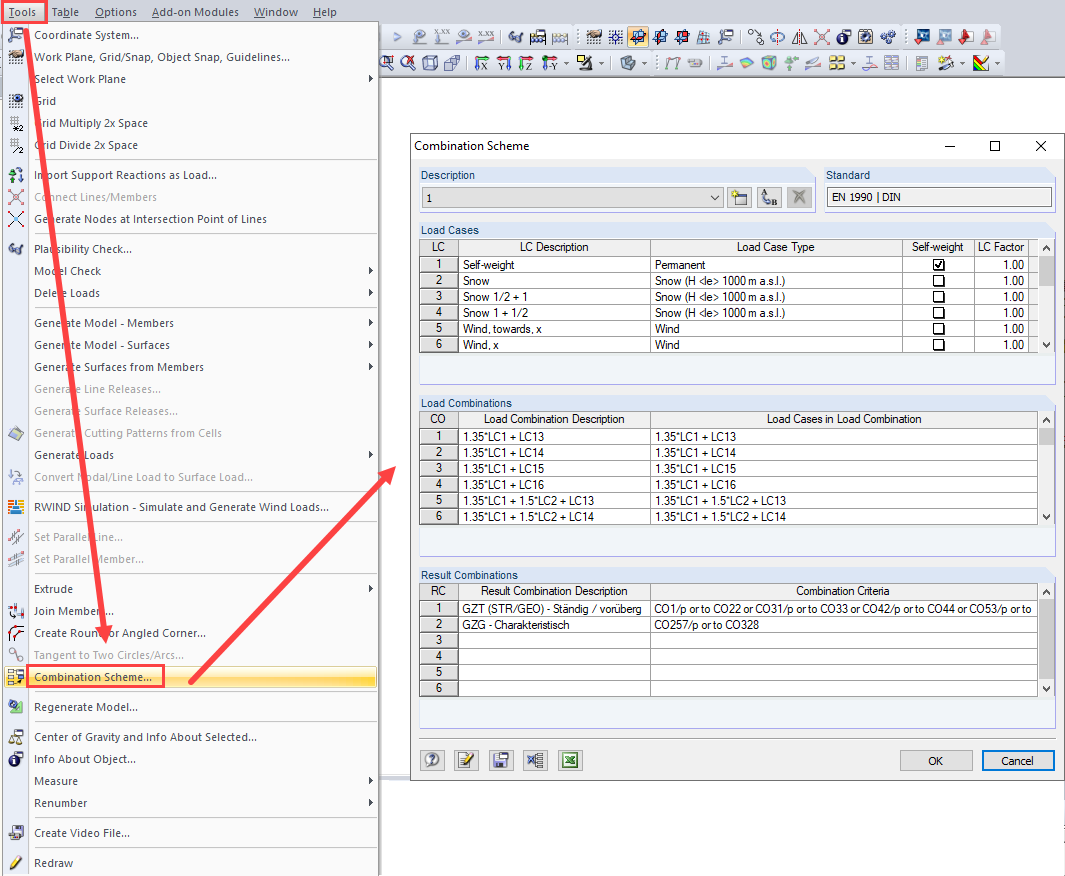Toggle Self-weight checkbox for Wind, towards, x

tap(938, 329)
